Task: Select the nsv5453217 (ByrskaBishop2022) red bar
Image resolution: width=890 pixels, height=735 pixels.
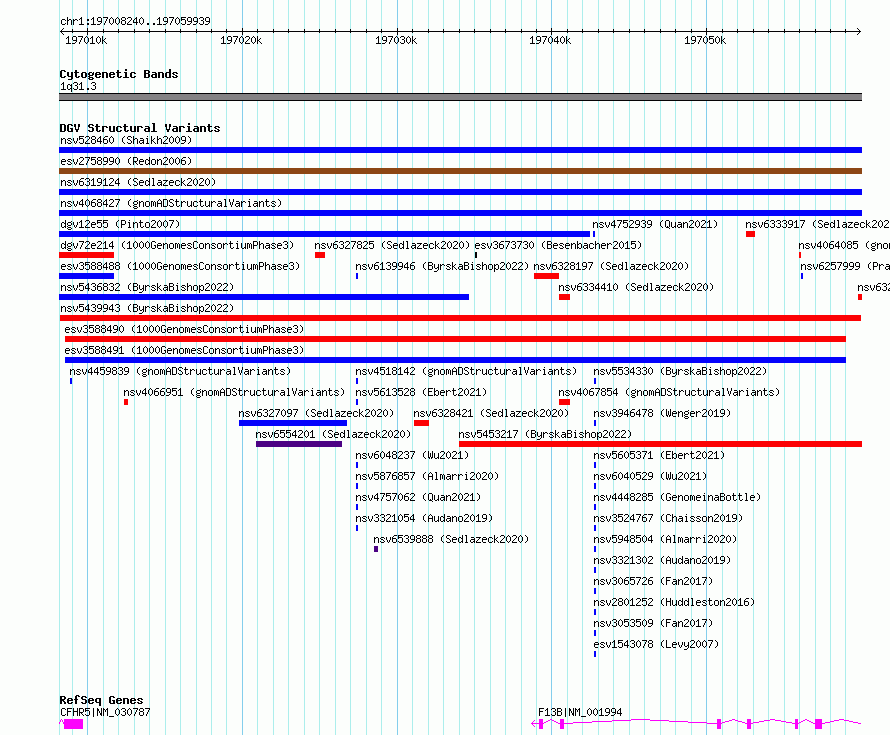Action: pos(660,444)
